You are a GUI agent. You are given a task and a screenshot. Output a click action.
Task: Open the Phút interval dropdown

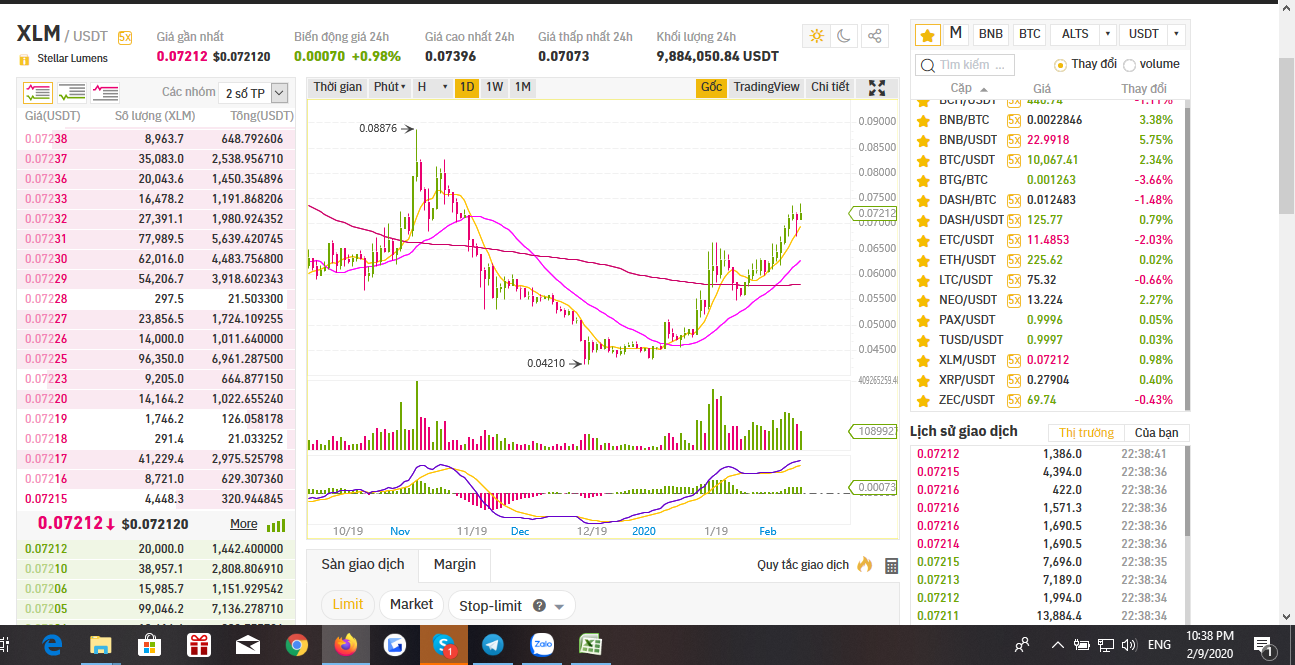(x=389, y=87)
